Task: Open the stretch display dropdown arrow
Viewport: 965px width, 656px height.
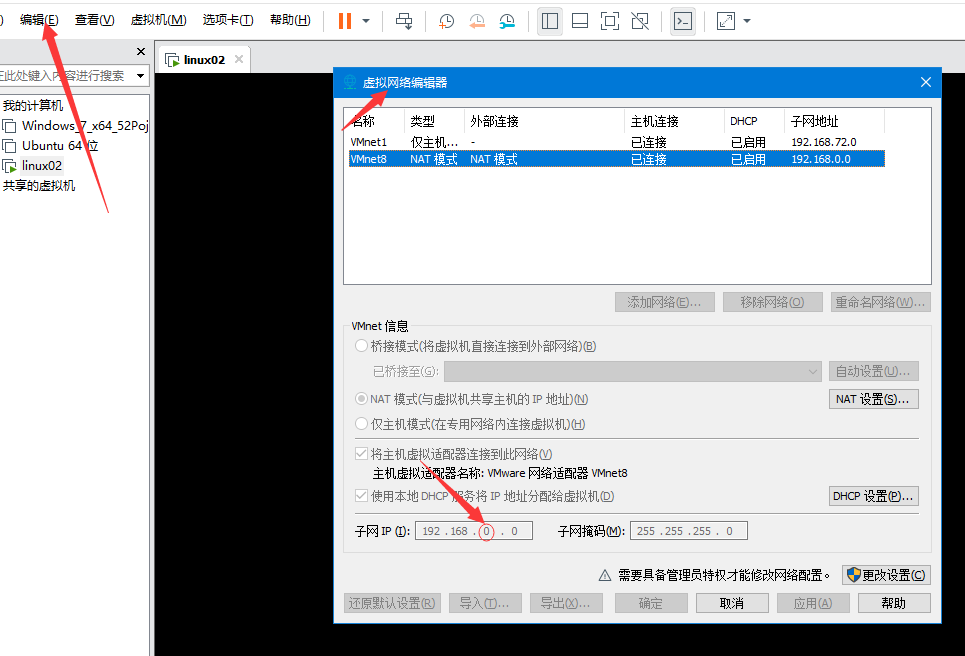Action: [747, 21]
